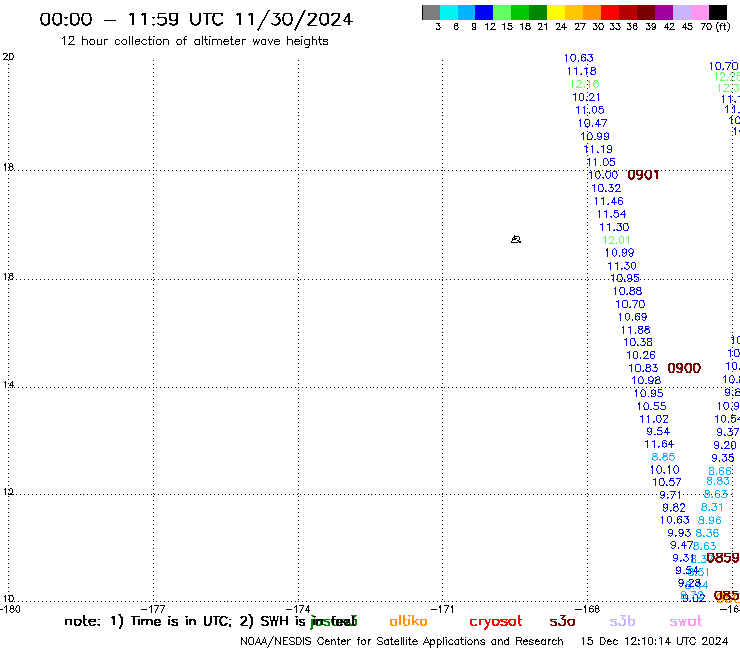
Task: Click the small island marker icon on the map
Action: point(516,239)
